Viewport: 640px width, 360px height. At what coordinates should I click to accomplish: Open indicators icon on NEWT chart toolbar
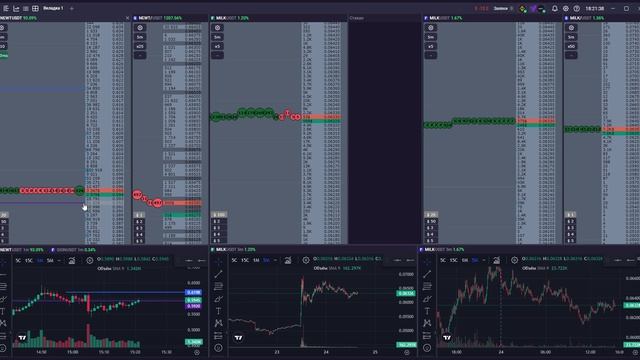point(72,260)
